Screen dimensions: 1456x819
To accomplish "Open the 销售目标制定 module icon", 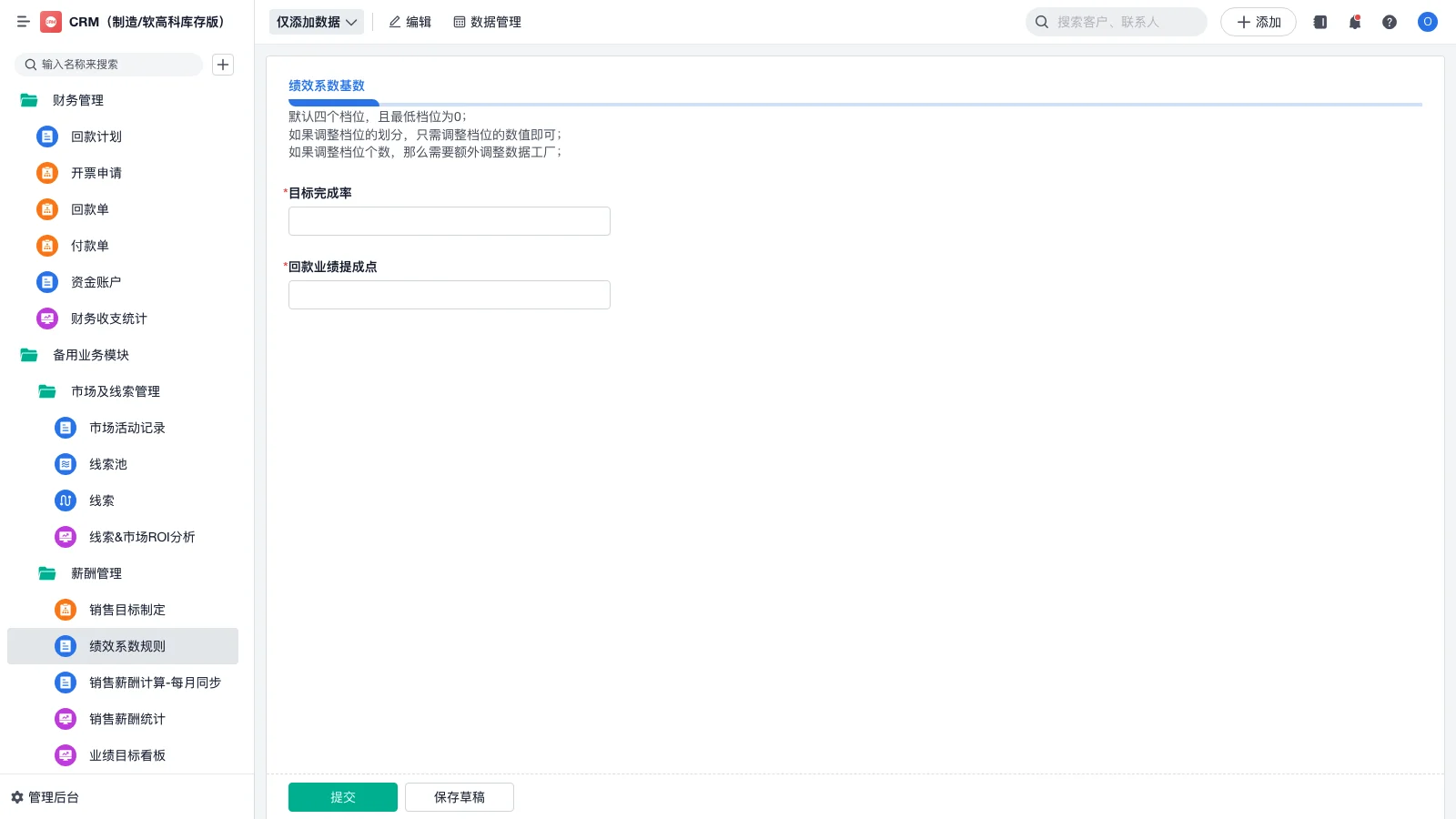I will point(65,610).
